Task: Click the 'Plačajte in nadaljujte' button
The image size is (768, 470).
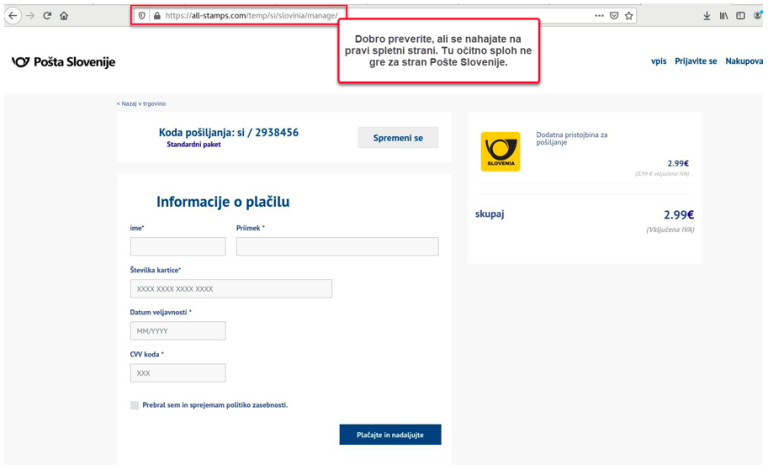Action: coord(390,435)
